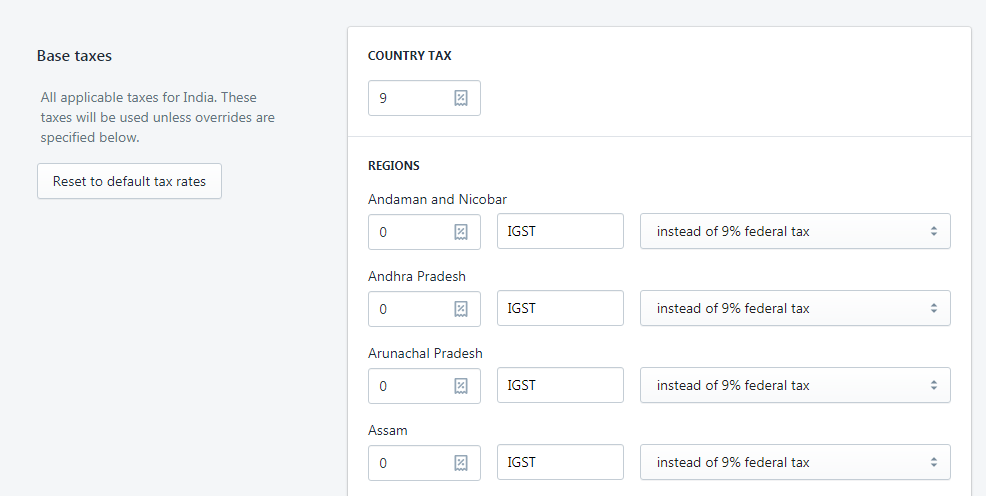Click Andhra Pradesh IGST tax name field

560,308
